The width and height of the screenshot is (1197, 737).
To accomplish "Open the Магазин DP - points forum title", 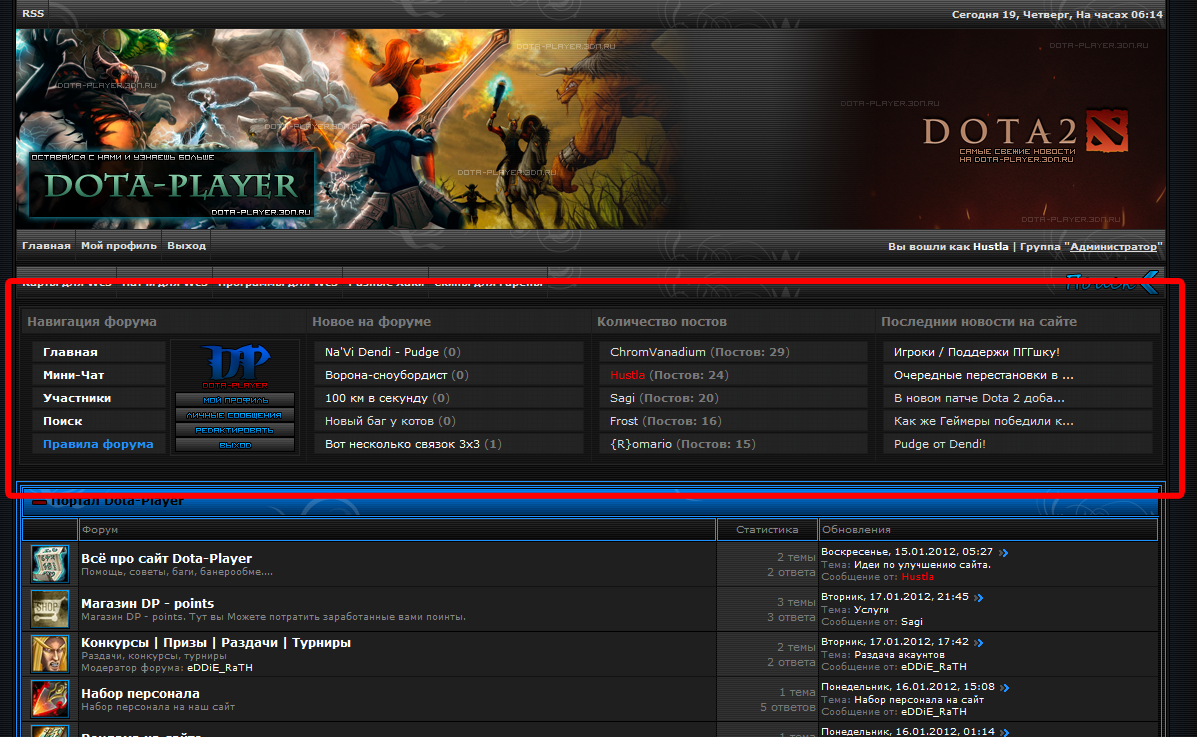I will tap(147, 603).
